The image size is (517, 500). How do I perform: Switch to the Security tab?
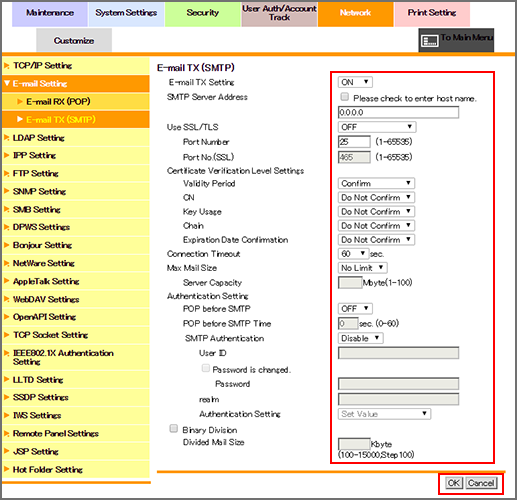coord(203,14)
